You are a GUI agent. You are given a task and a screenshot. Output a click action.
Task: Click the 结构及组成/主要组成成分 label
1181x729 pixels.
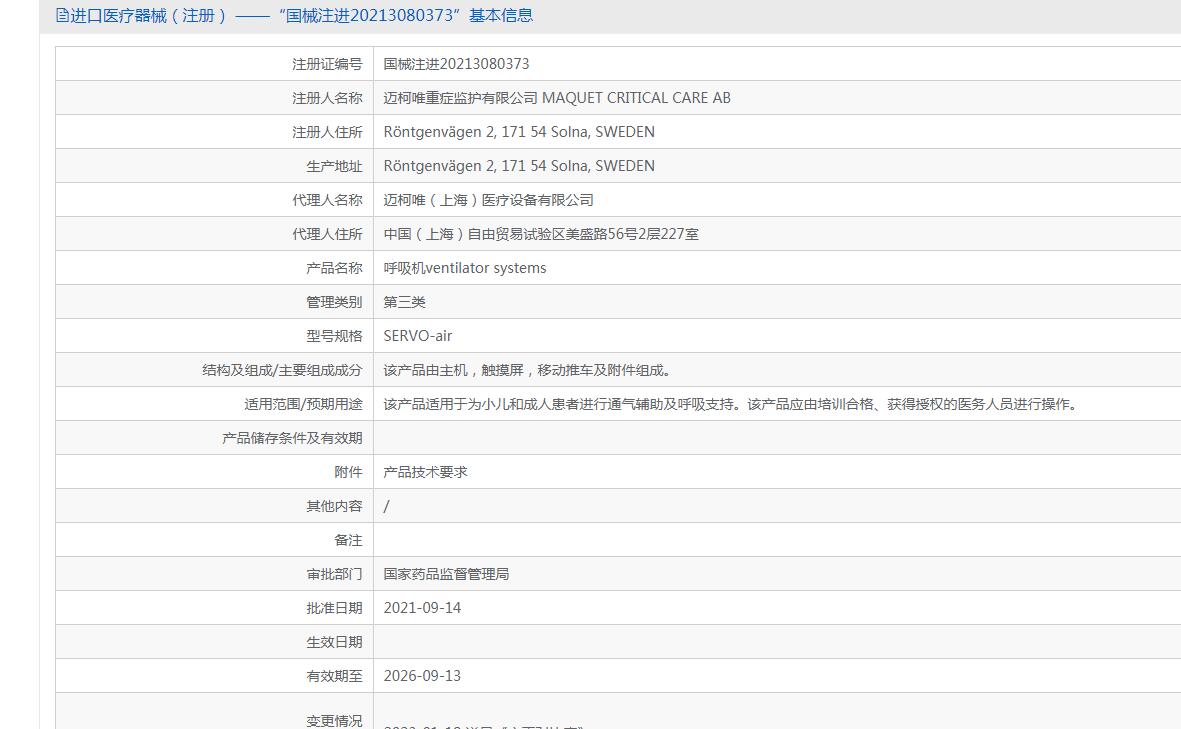tap(282, 370)
